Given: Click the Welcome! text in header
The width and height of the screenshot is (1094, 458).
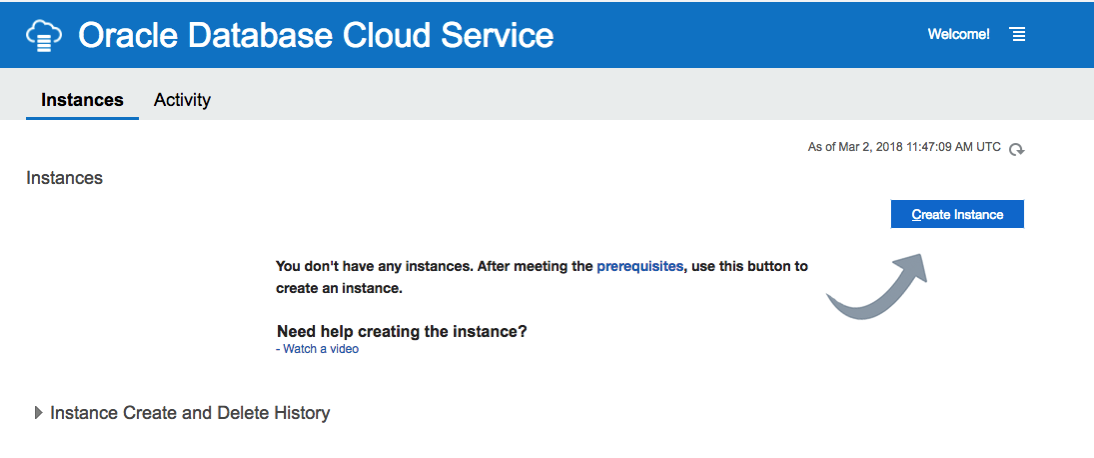Looking at the screenshot, I should (959, 34).
